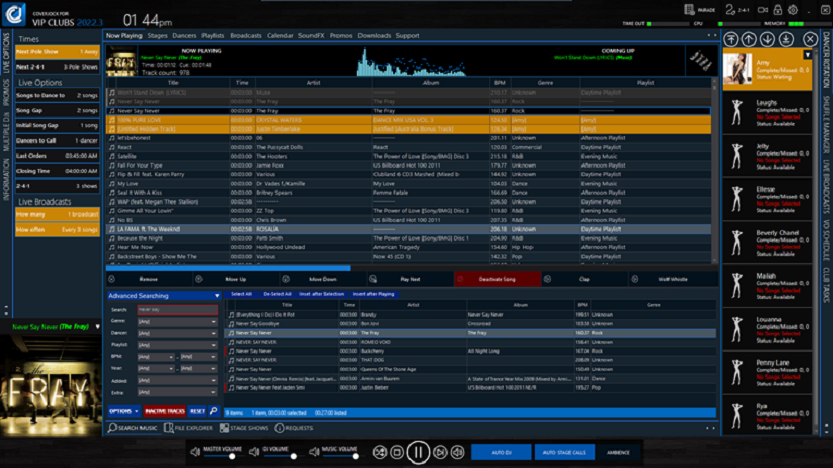Screen dimensions: 833x468
Task: Trigger the Wolf Whistle sound effect
Action: coord(673,279)
